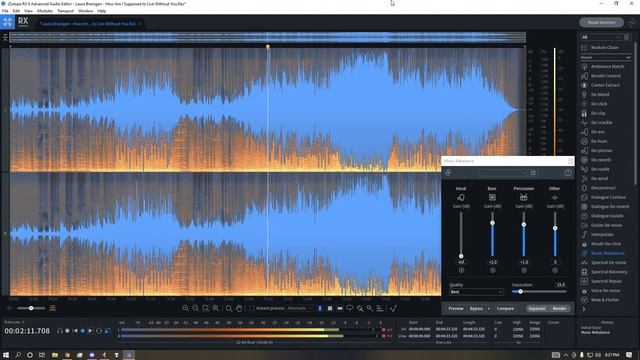Open the Transport menu
This screenshot has height=360, width=640.
(x=66, y=11)
